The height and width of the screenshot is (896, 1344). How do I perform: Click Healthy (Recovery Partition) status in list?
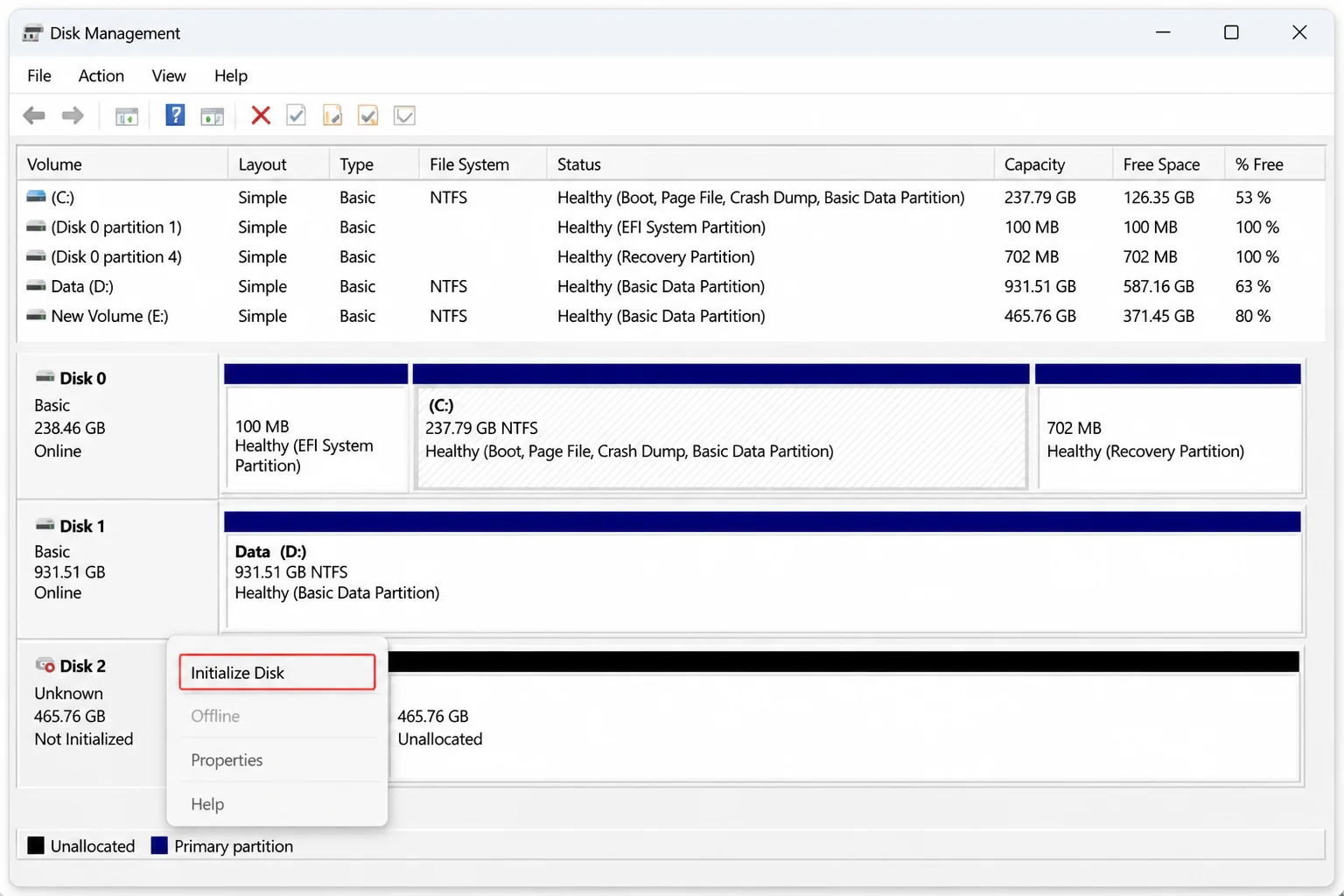tap(656, 257)
